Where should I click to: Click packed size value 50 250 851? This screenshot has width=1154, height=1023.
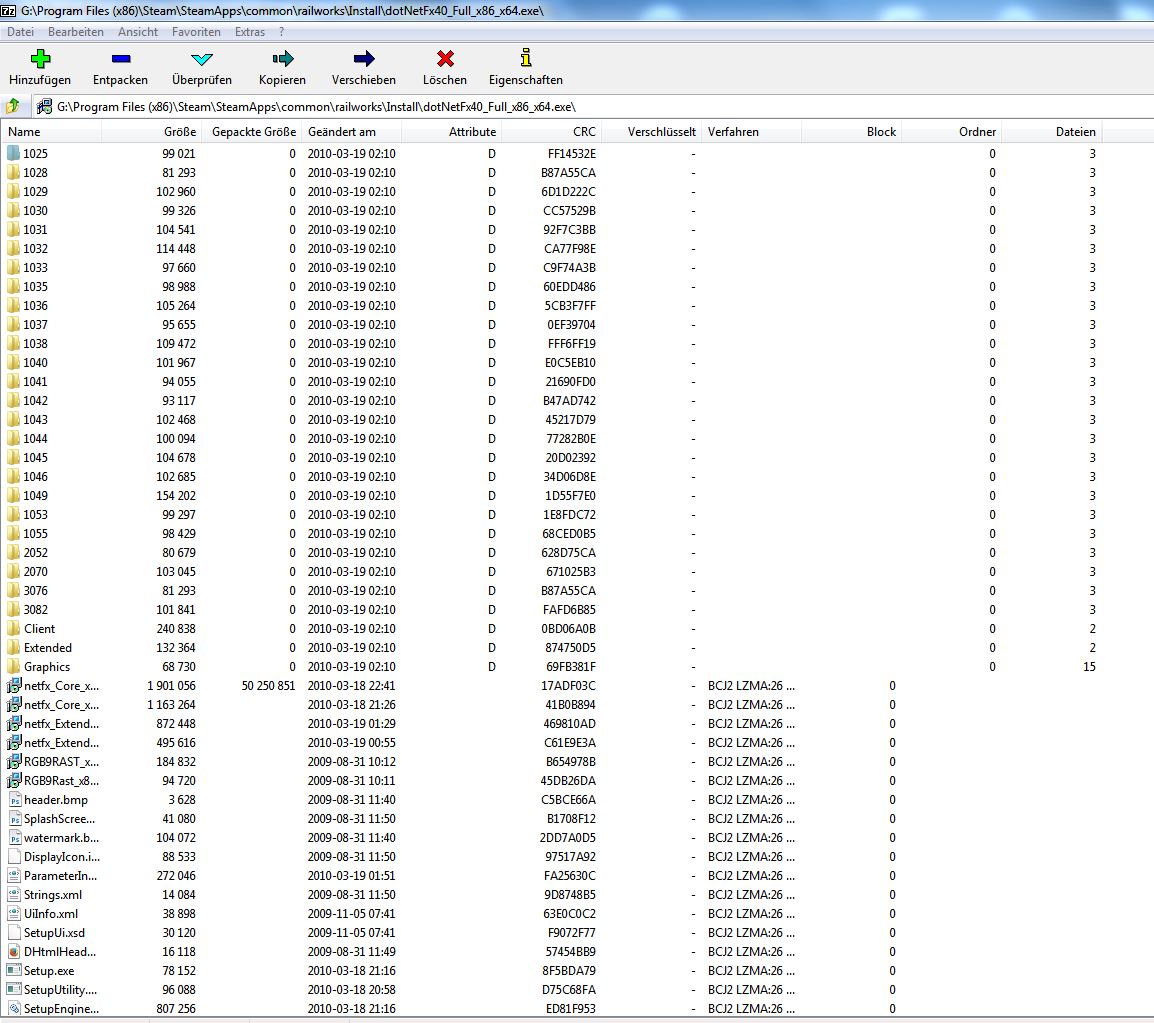tap(269, 686)
